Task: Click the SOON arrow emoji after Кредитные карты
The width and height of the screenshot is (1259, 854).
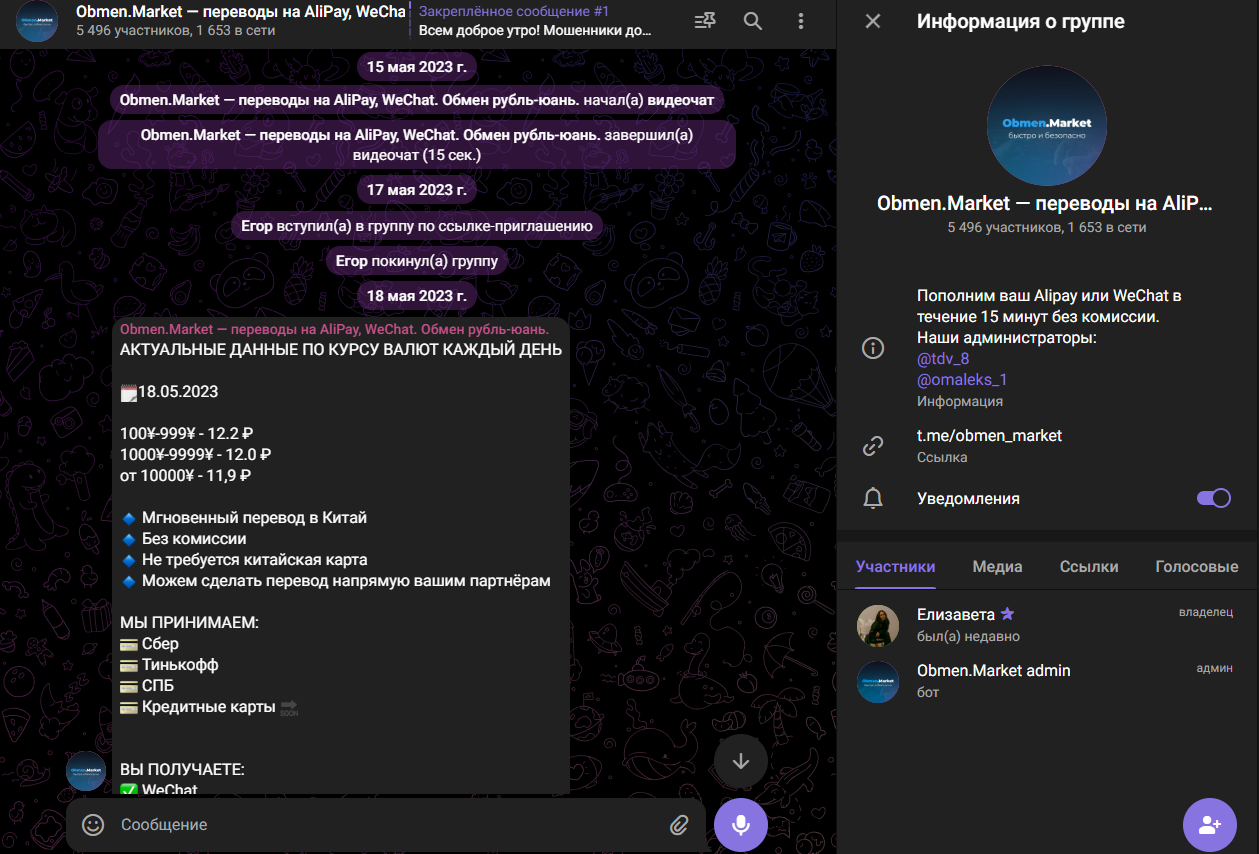Action: (289, 708)
